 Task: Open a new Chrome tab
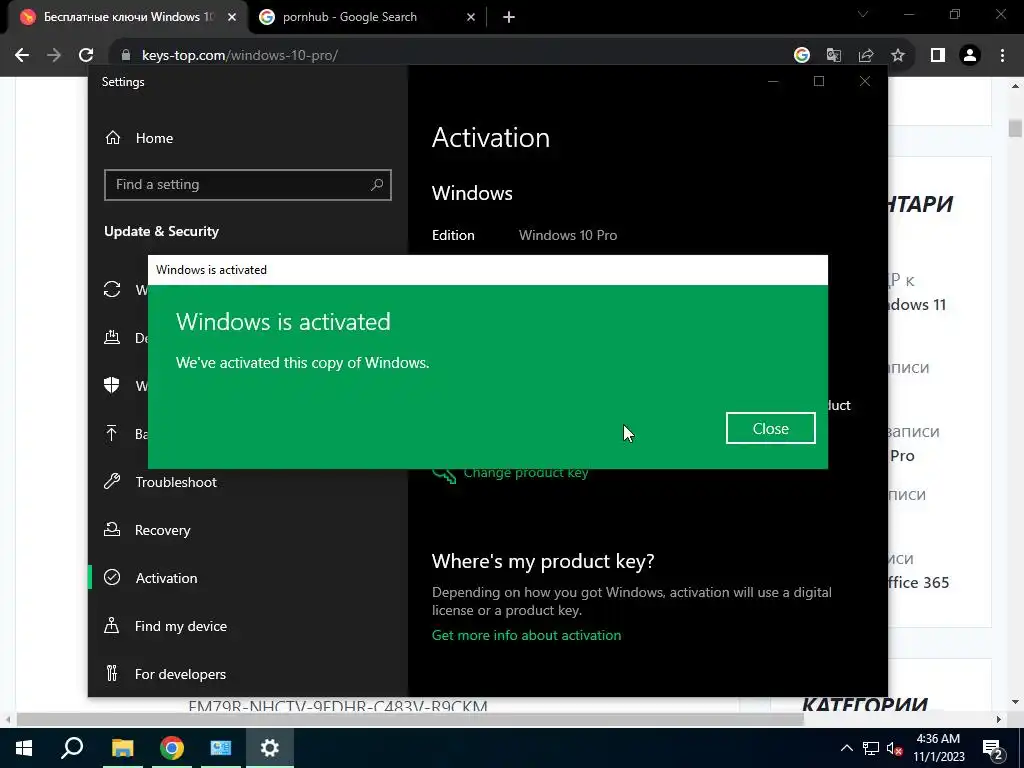[509, 17]
